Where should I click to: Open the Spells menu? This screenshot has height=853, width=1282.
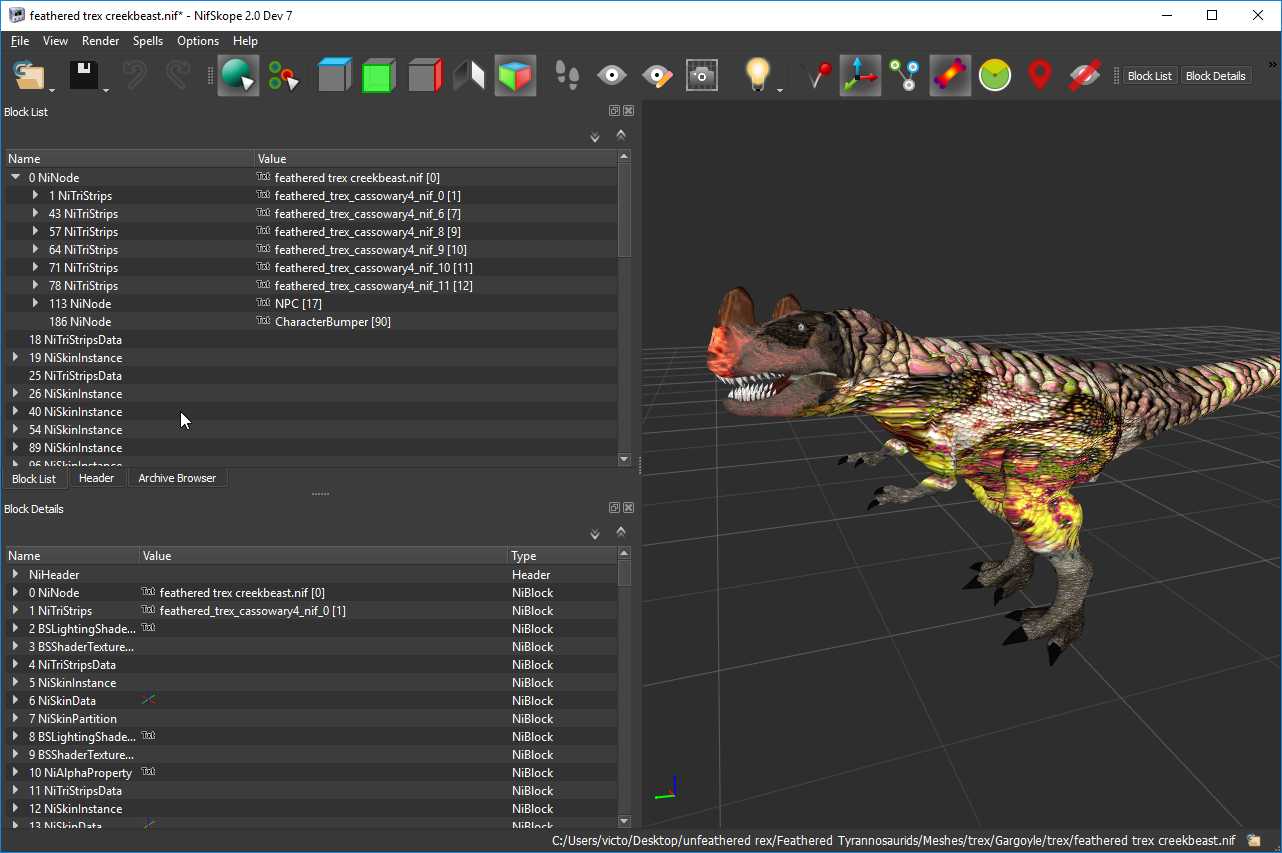click(148, 41)
